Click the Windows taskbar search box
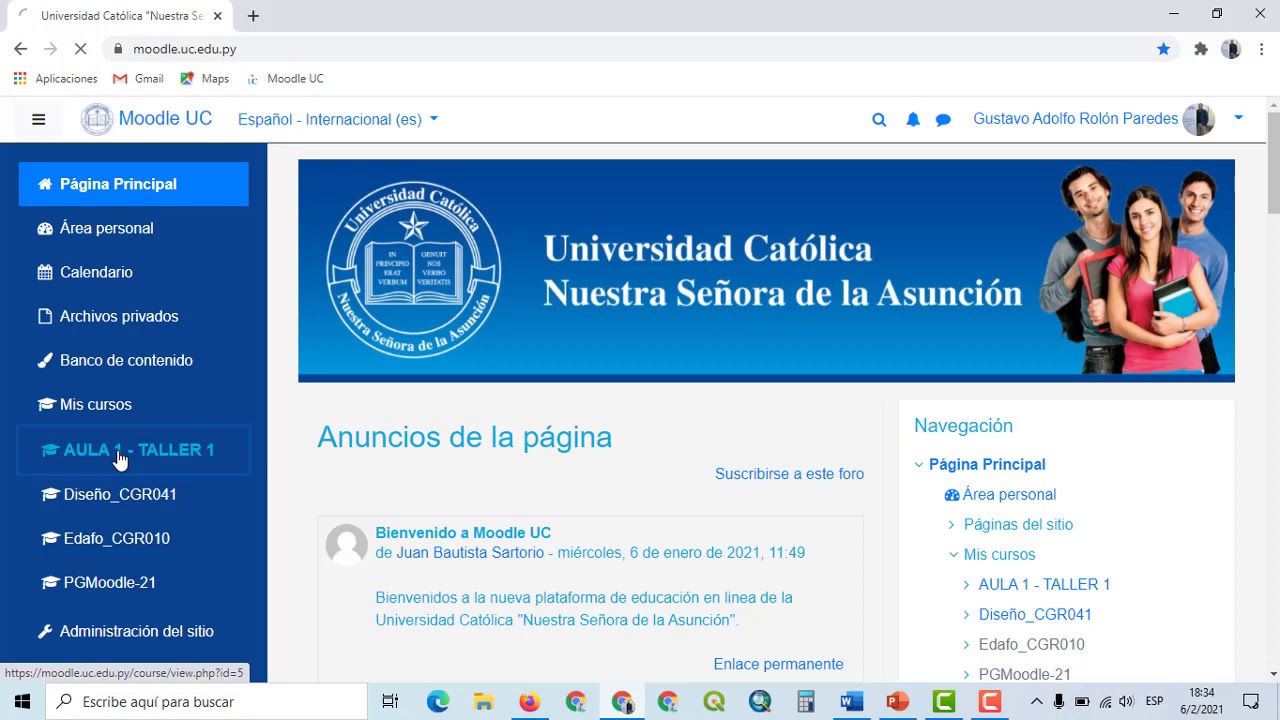 pos(207,702)
